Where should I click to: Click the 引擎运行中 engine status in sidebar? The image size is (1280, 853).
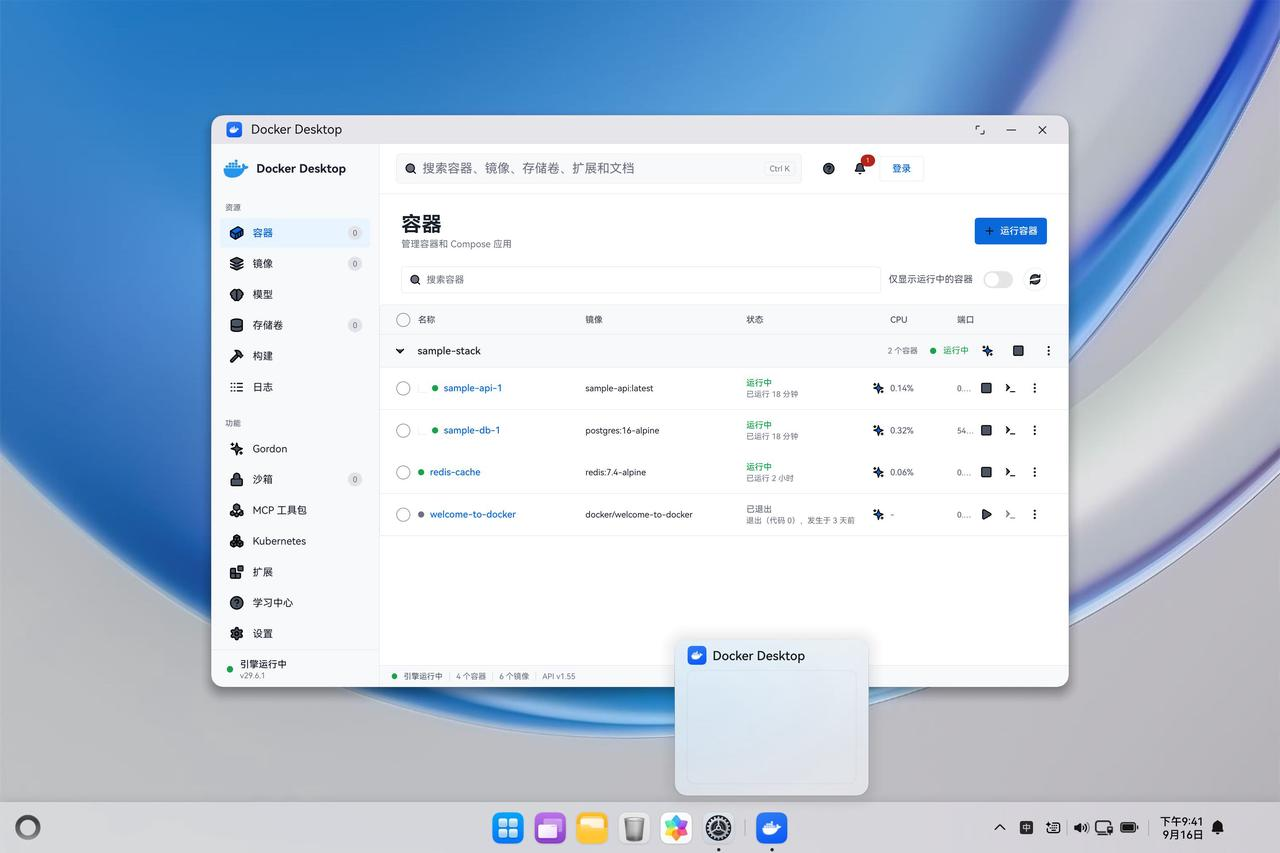(263, 664)
